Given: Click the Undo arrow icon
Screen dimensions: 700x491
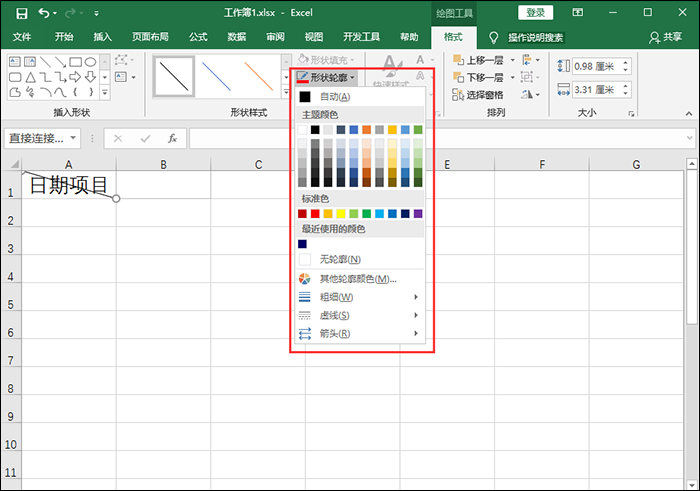Looking at the screenshot, I should point(44,13).
